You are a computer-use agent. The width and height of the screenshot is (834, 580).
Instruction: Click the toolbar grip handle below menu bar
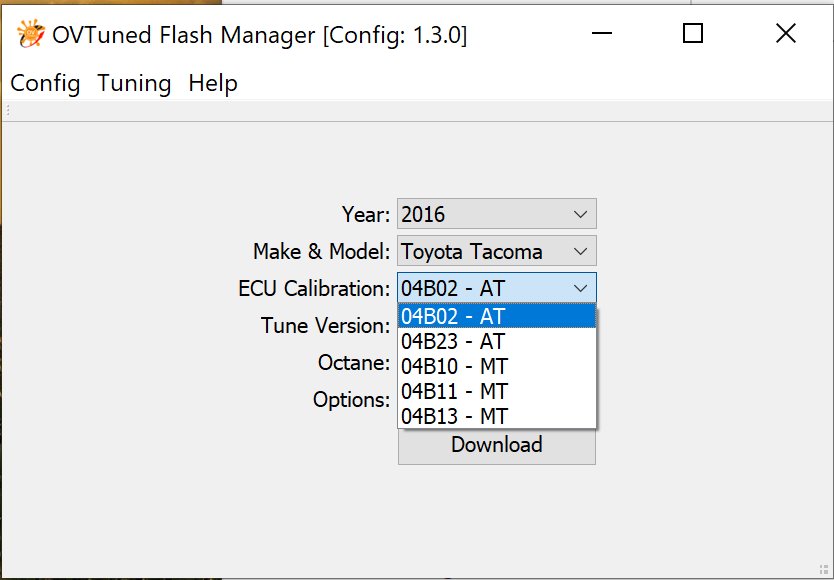7,110
